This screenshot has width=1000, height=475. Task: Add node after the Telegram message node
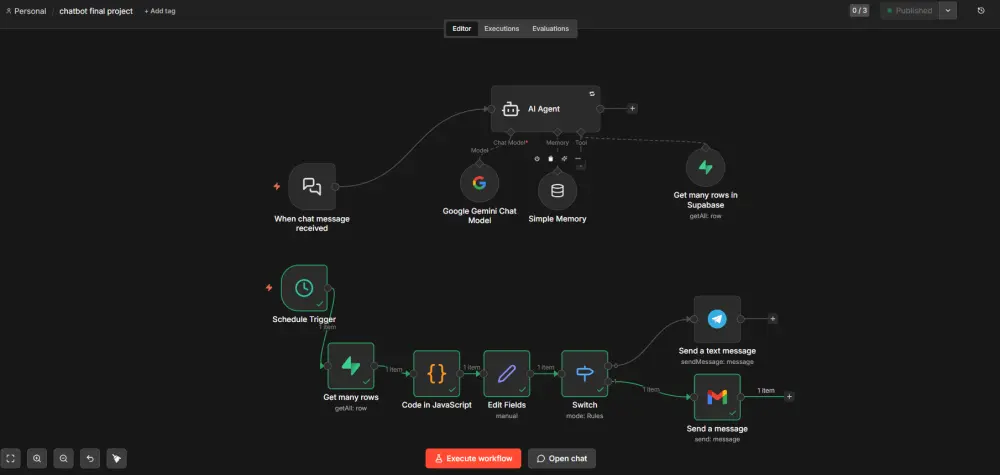[x=772, y=319]
